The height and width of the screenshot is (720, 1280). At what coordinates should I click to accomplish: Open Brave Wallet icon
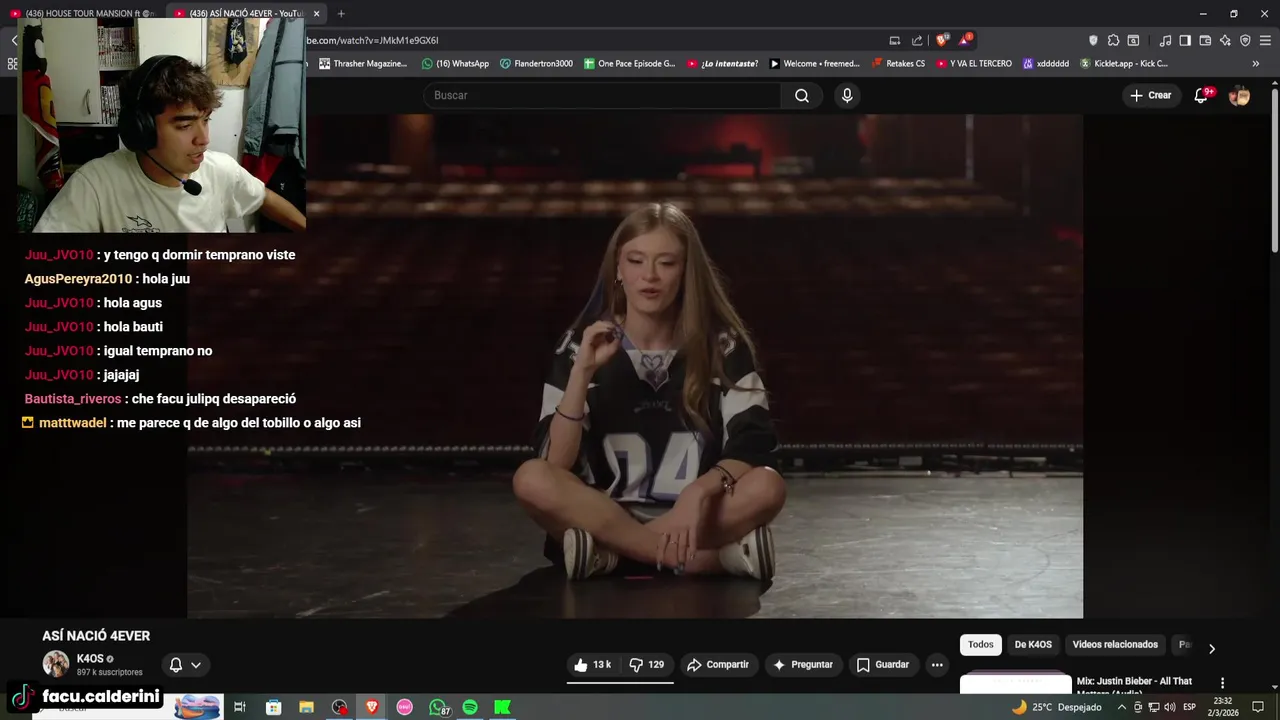pyautogui.click(x=1205, y=40)
